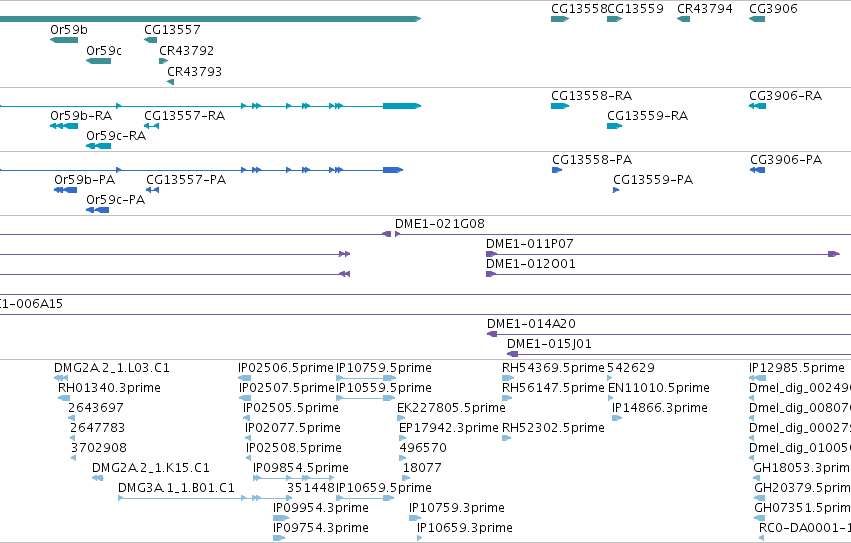The width and height of the screenshot is (851, 543).
Task: Click the IP10659.3prime EST label
Action: [x=465, y=528]
